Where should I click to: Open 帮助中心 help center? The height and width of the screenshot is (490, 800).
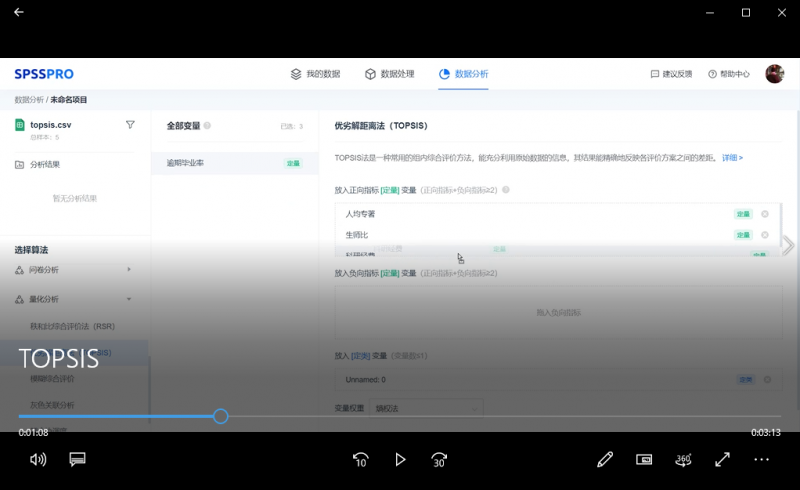(x=729, y=74)
